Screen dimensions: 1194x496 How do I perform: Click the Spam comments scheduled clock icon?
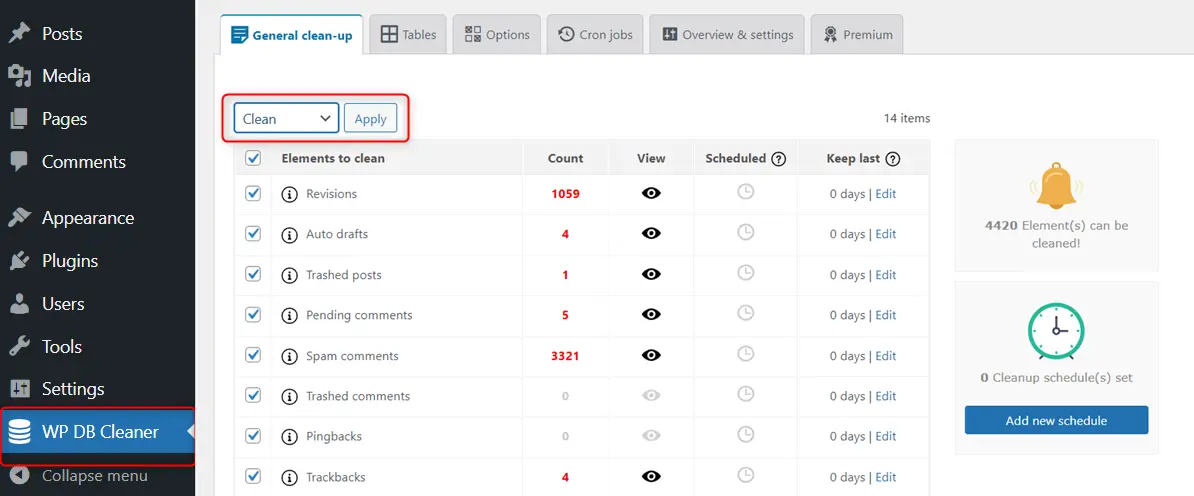745,353
